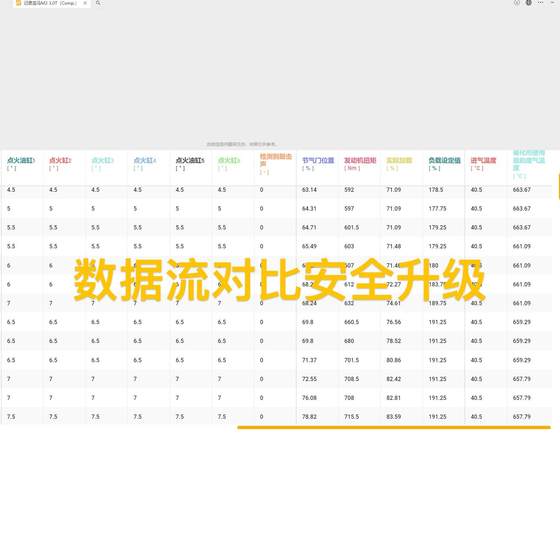The image size is (560, 560).
Task: Select the throttle value 76.08
Action: [309, 398]
